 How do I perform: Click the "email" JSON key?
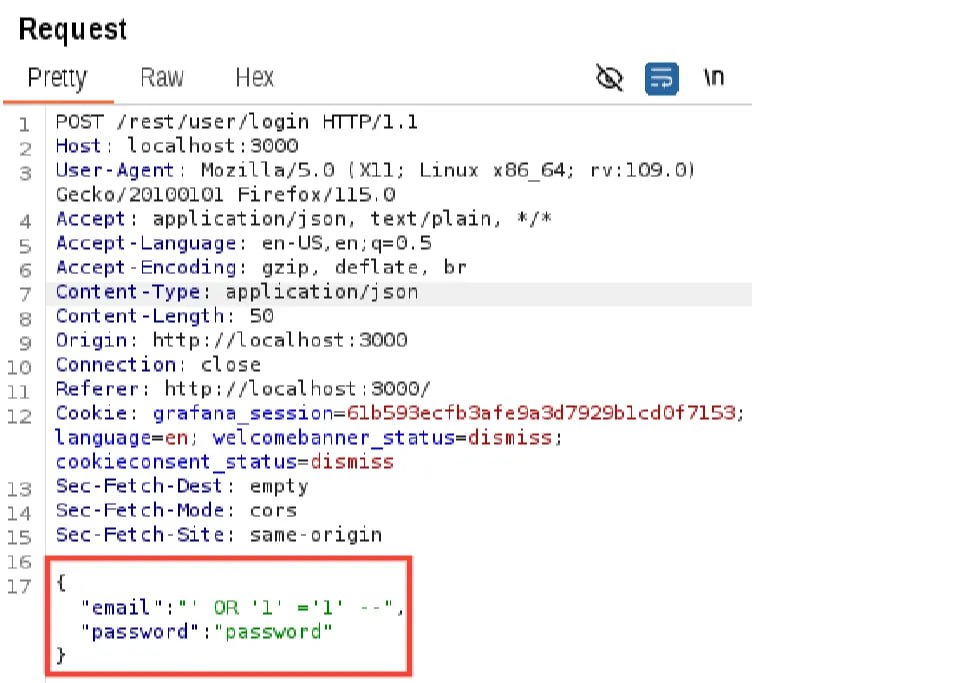[x=122, y=608]
